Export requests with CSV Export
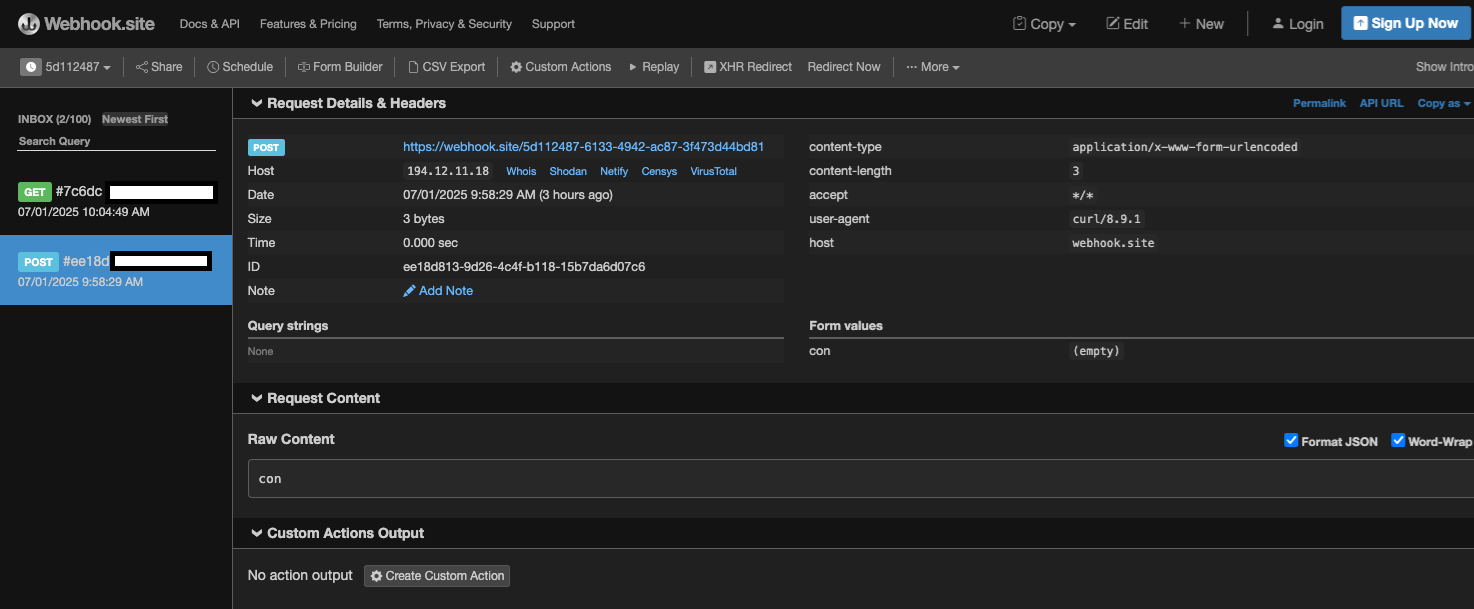The width and height of the screenshot is (1474, 609). click(x=446, y=67)
